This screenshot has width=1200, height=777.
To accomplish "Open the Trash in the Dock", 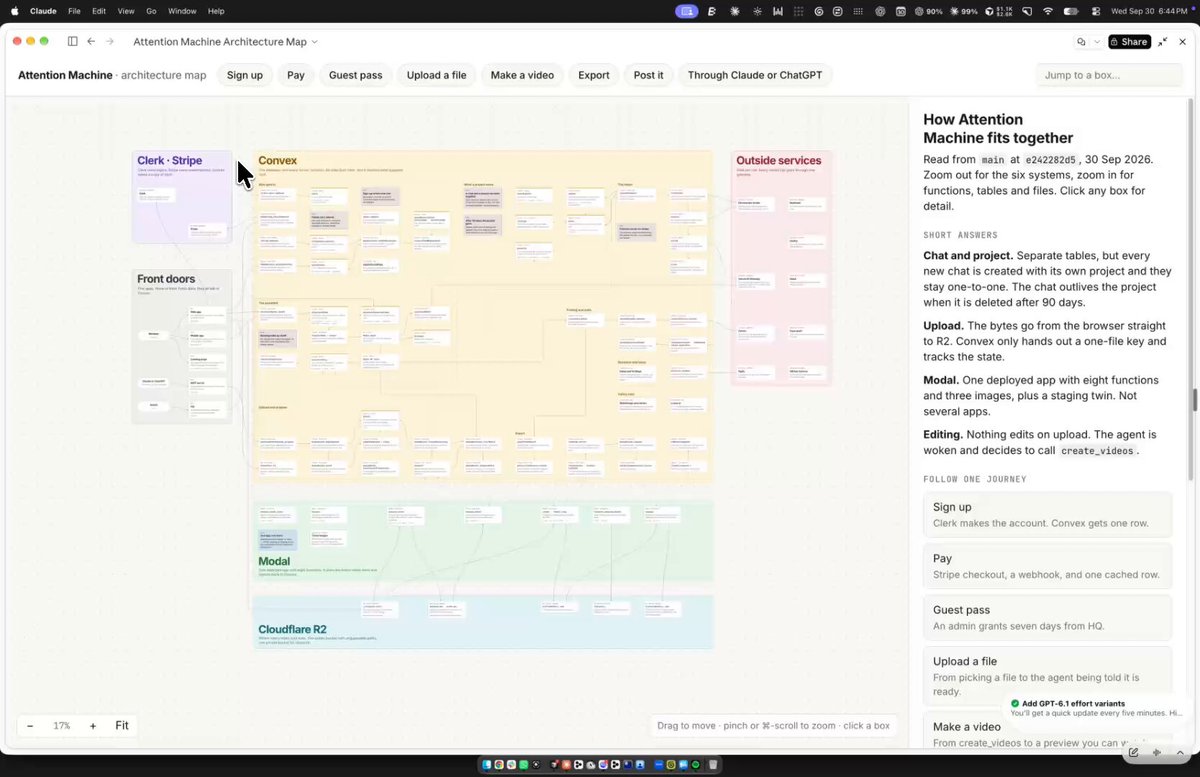I will 714,765.
